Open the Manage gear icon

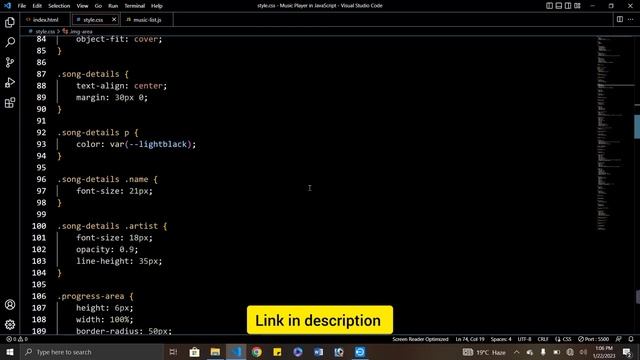tap(10, 324)
